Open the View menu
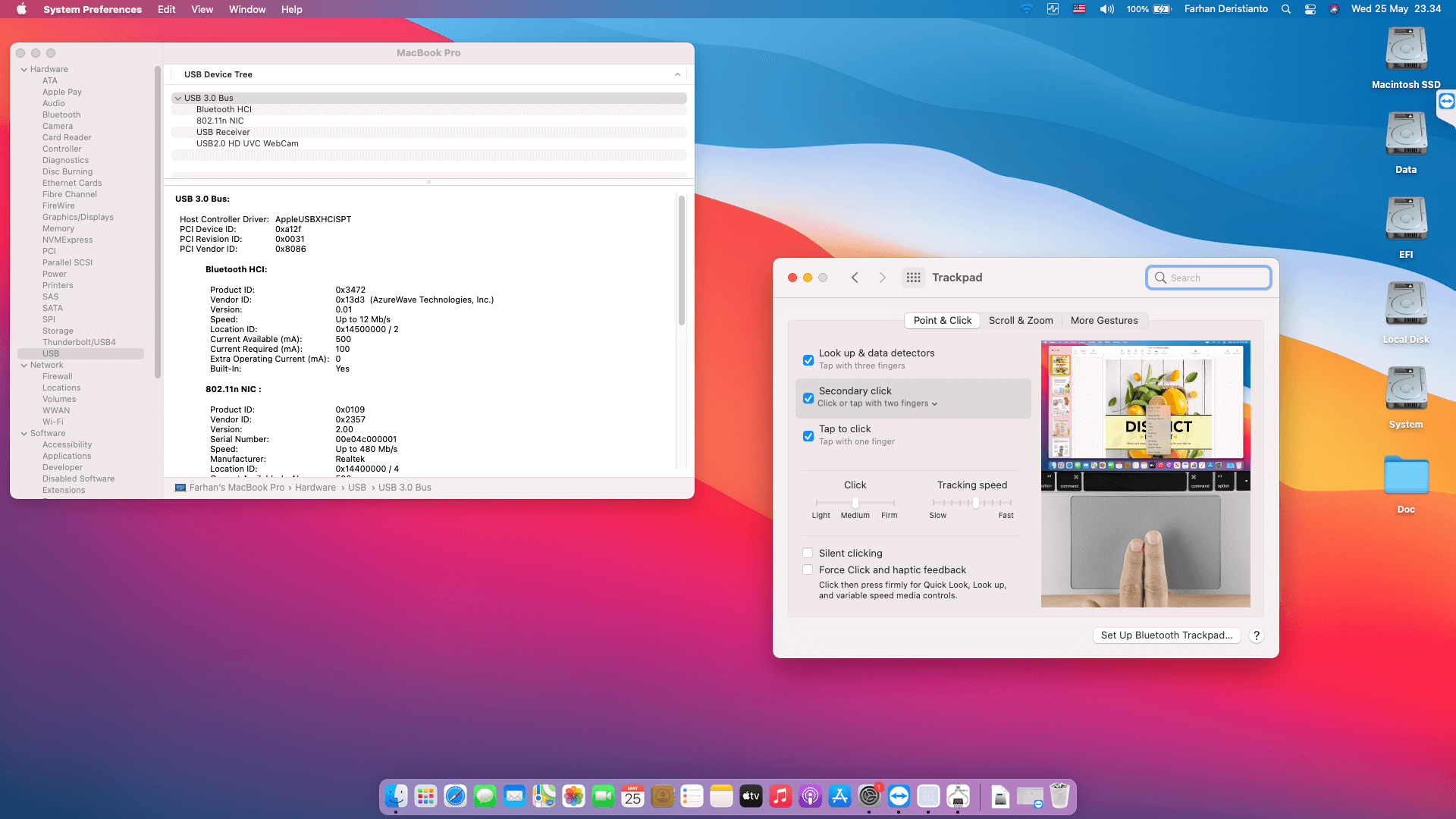1456x819 pixels. [x=202, y=9]
